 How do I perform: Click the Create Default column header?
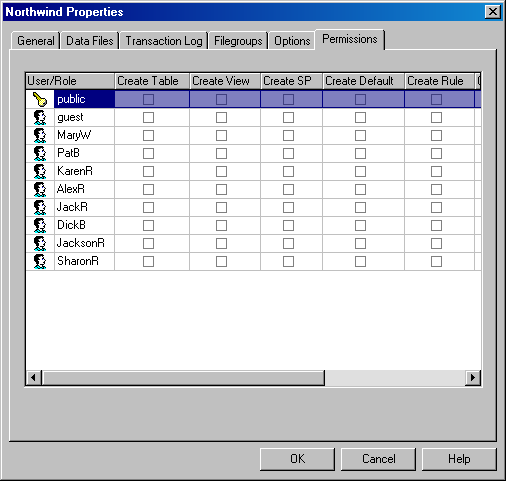click(x=363, y=81)
